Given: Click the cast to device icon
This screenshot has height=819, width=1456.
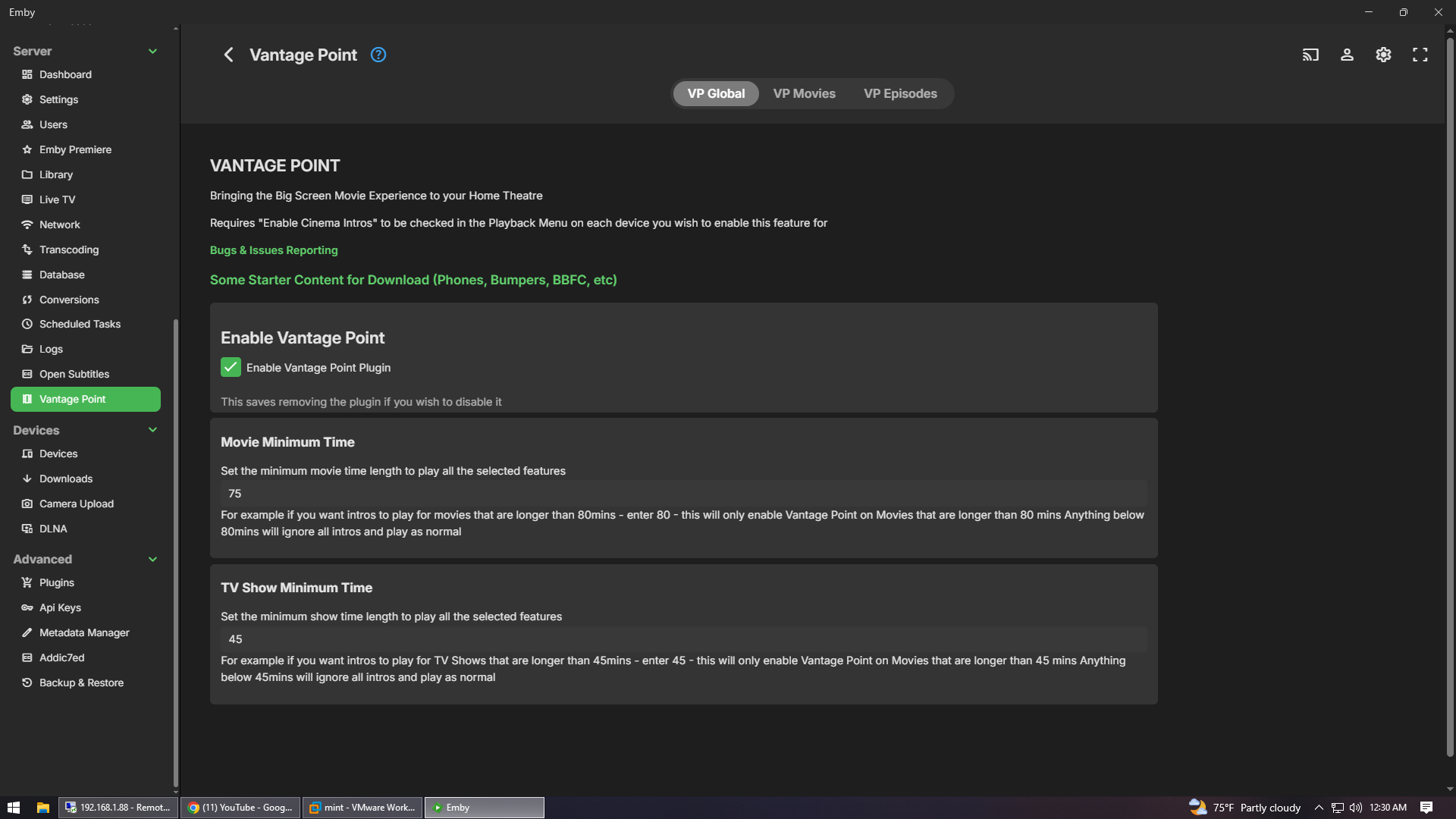Looking at the screenshot, I should click(x=1310, y=55).
